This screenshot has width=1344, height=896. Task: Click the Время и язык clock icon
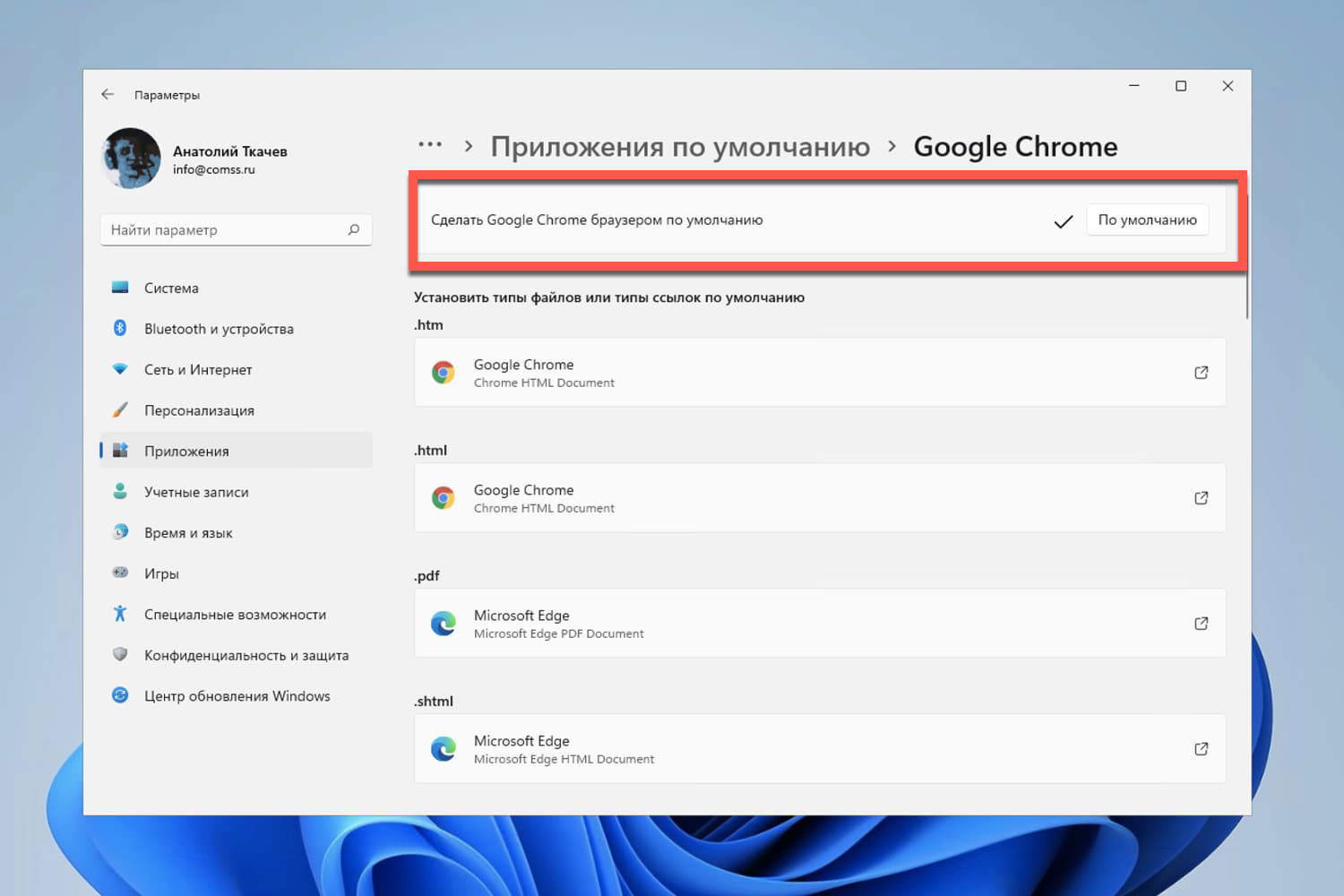coord(120,532)
